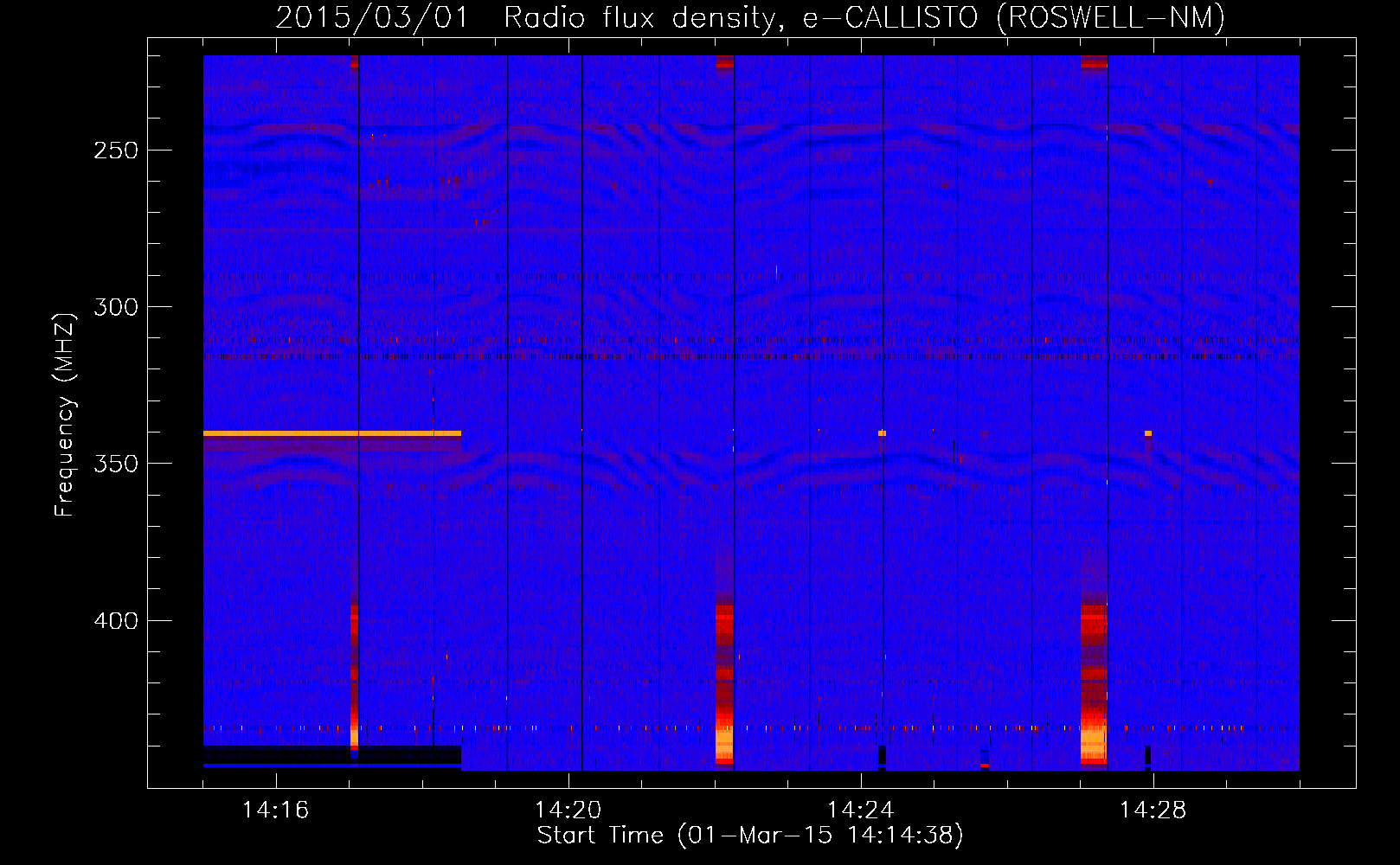Select the y-axis label Frequency (MHZ)
Image resolution: width=1400 pixels, height=865 pixels.
pyautogui.click(x=65, y=415)
